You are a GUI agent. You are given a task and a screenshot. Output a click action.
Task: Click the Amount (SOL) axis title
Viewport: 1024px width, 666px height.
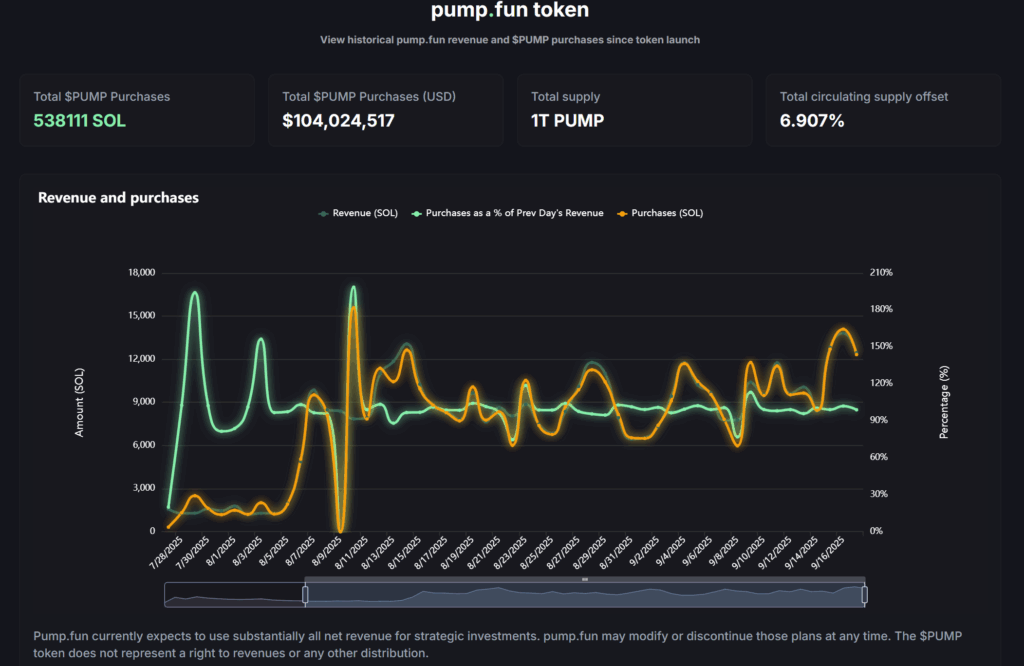pos(79,402)
